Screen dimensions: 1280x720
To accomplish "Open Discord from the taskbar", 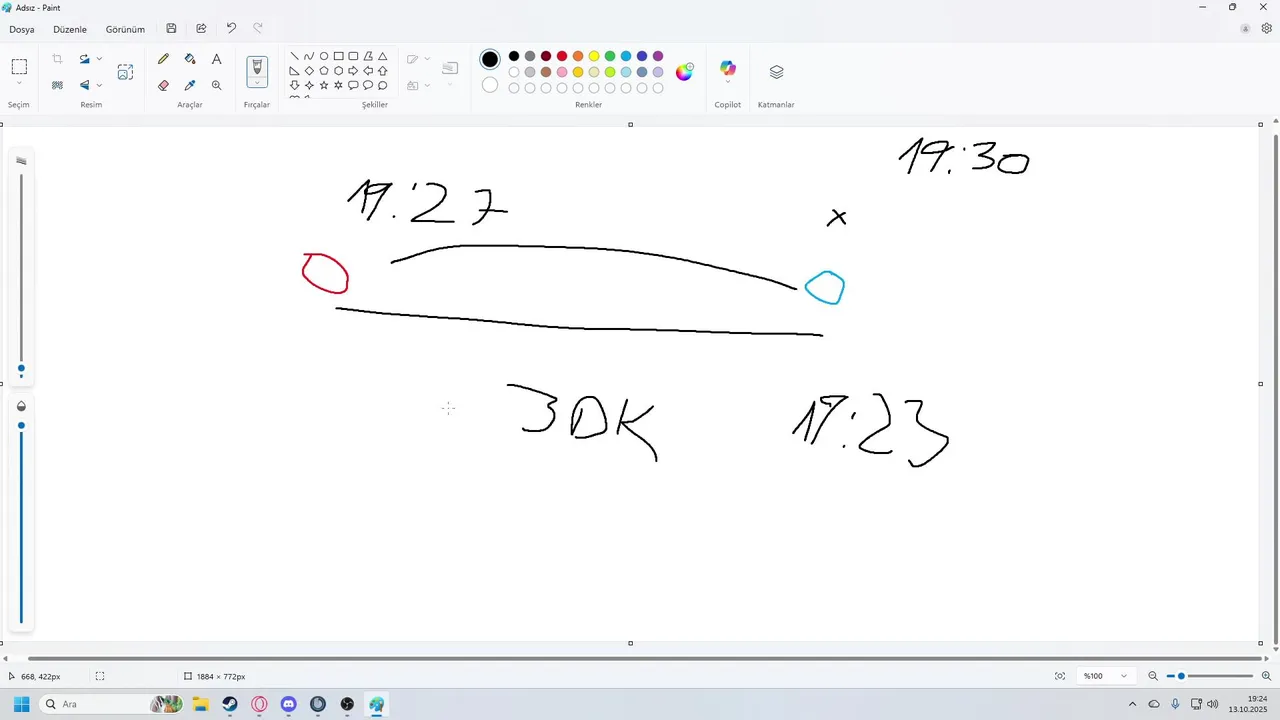I will coord(289,704).
